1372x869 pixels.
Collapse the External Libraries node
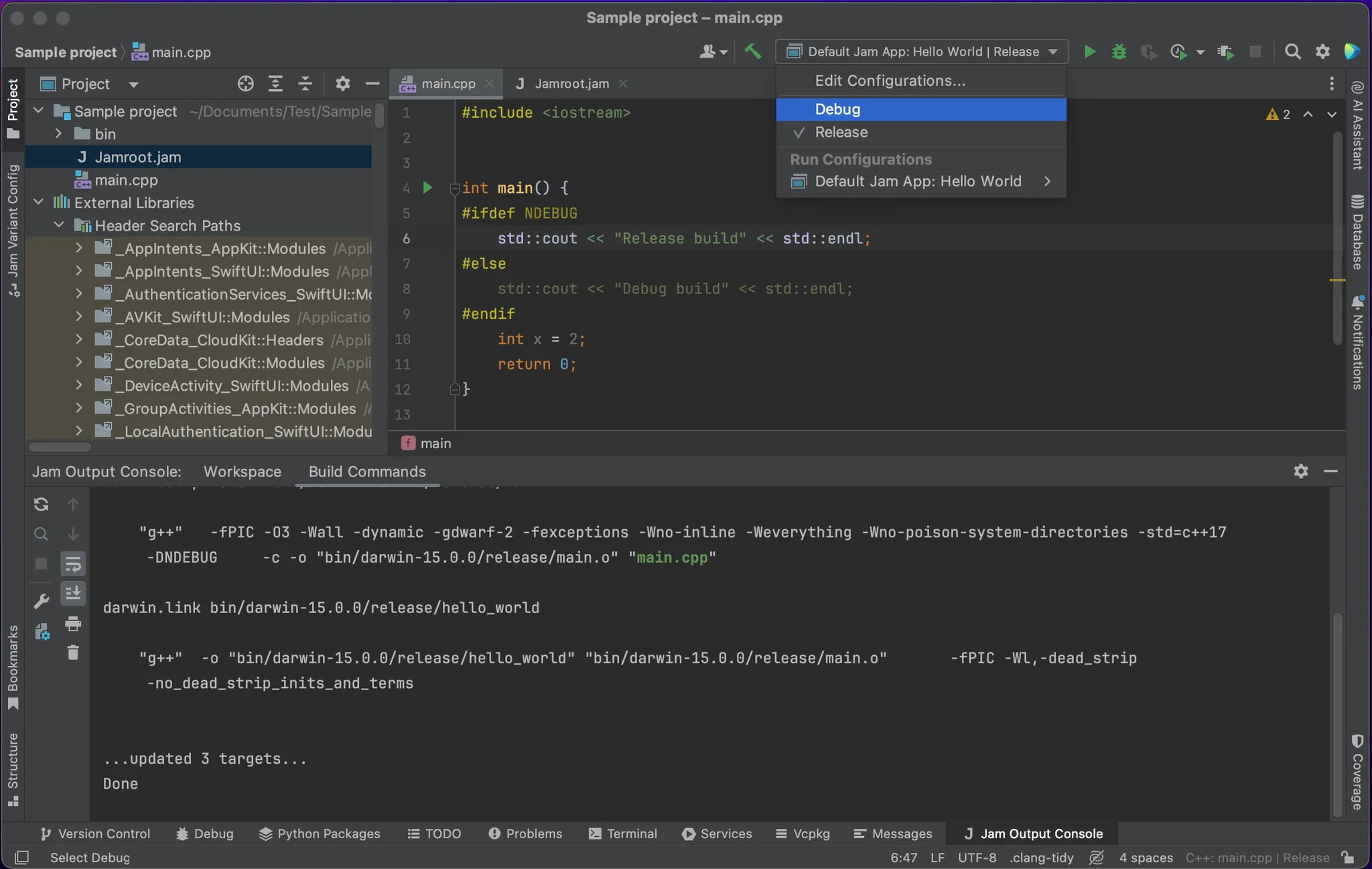[x=39, y=202]
